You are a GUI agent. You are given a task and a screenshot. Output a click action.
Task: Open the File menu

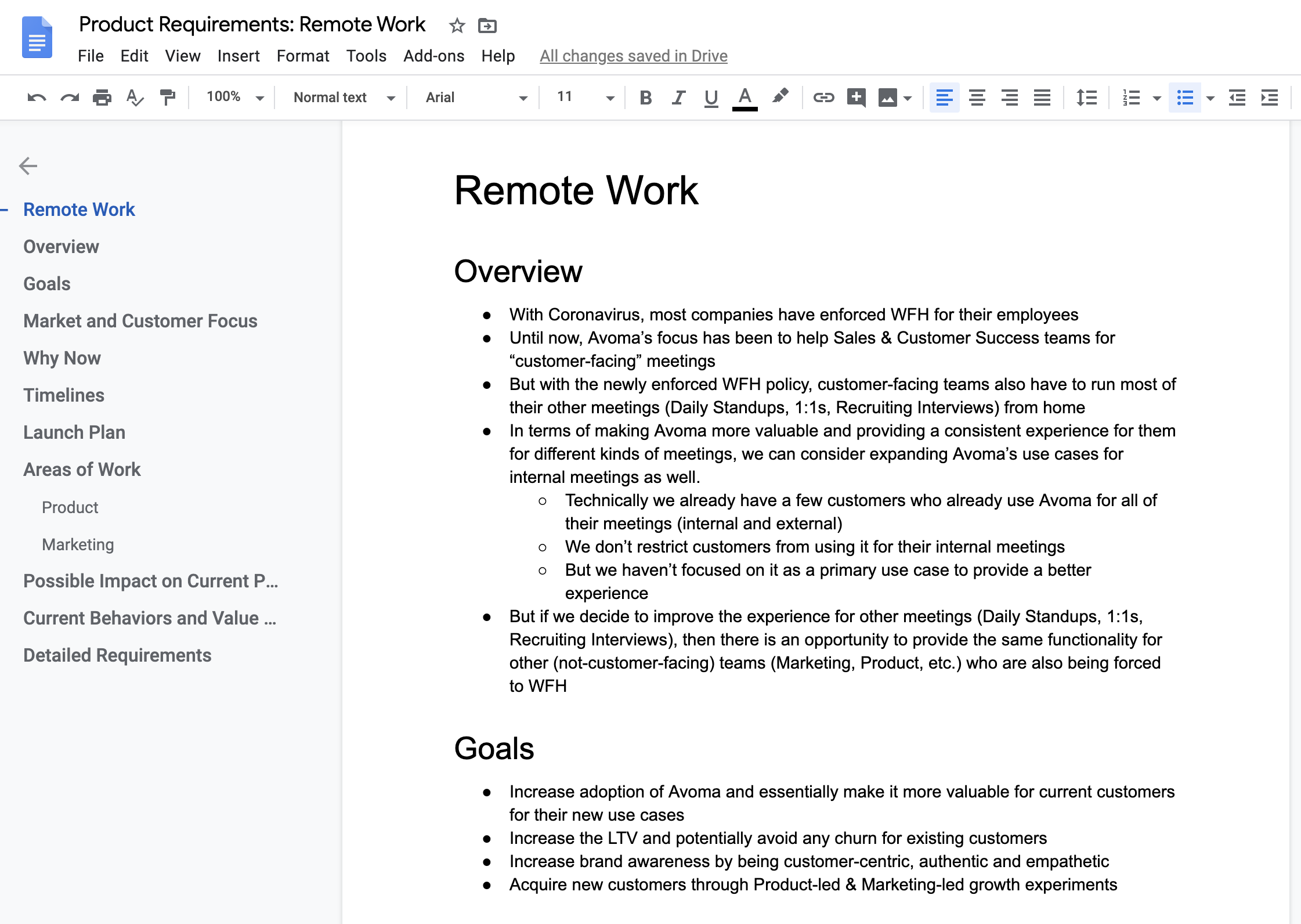(91, 56)
